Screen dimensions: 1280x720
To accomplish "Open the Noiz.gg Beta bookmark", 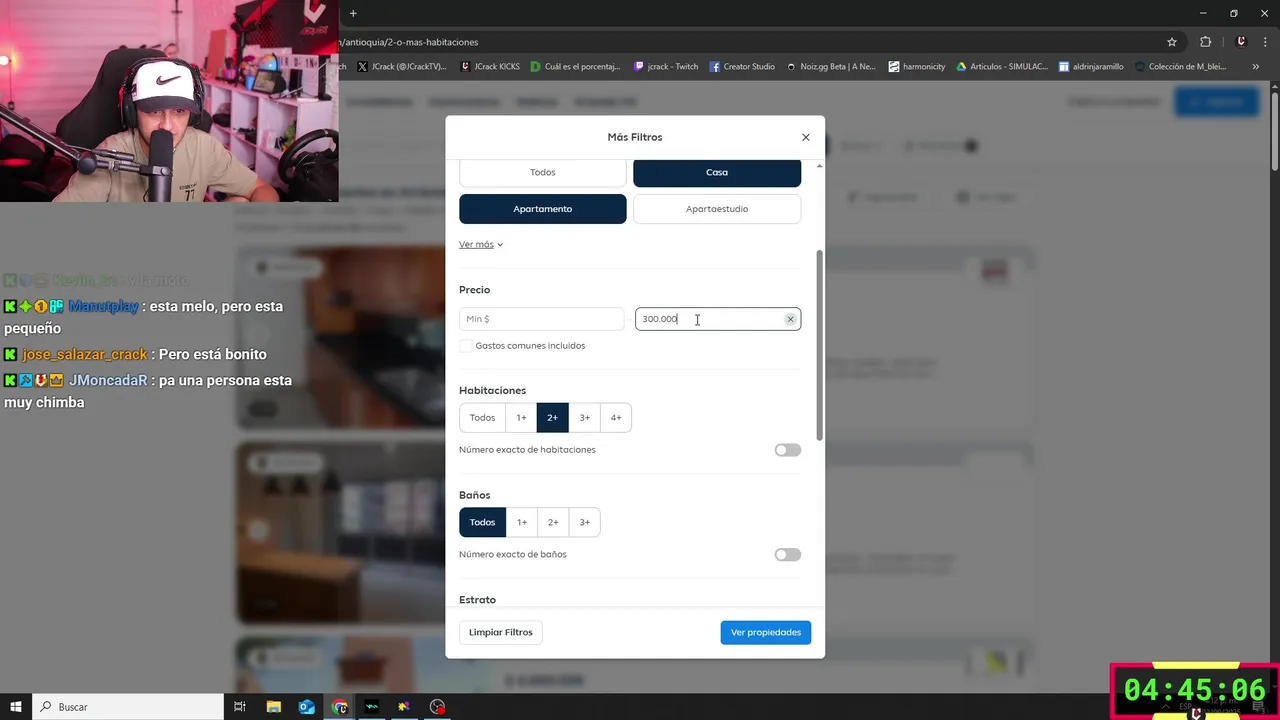I will pyautogui.click(x=831, y=67).
